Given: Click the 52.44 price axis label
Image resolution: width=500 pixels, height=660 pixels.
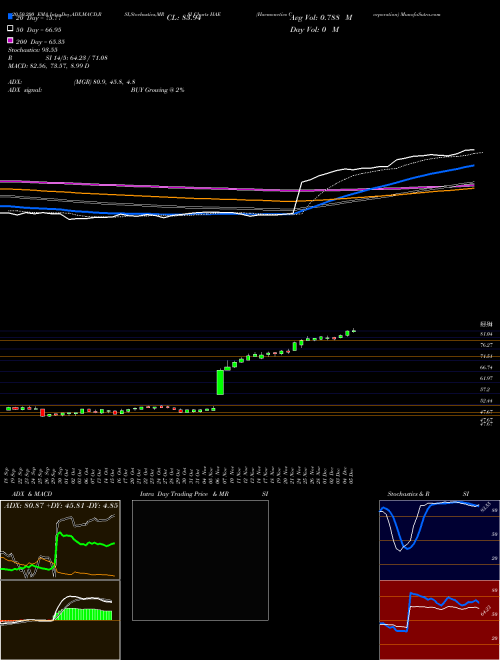Looking at the screenshot, I should (487, 401).
